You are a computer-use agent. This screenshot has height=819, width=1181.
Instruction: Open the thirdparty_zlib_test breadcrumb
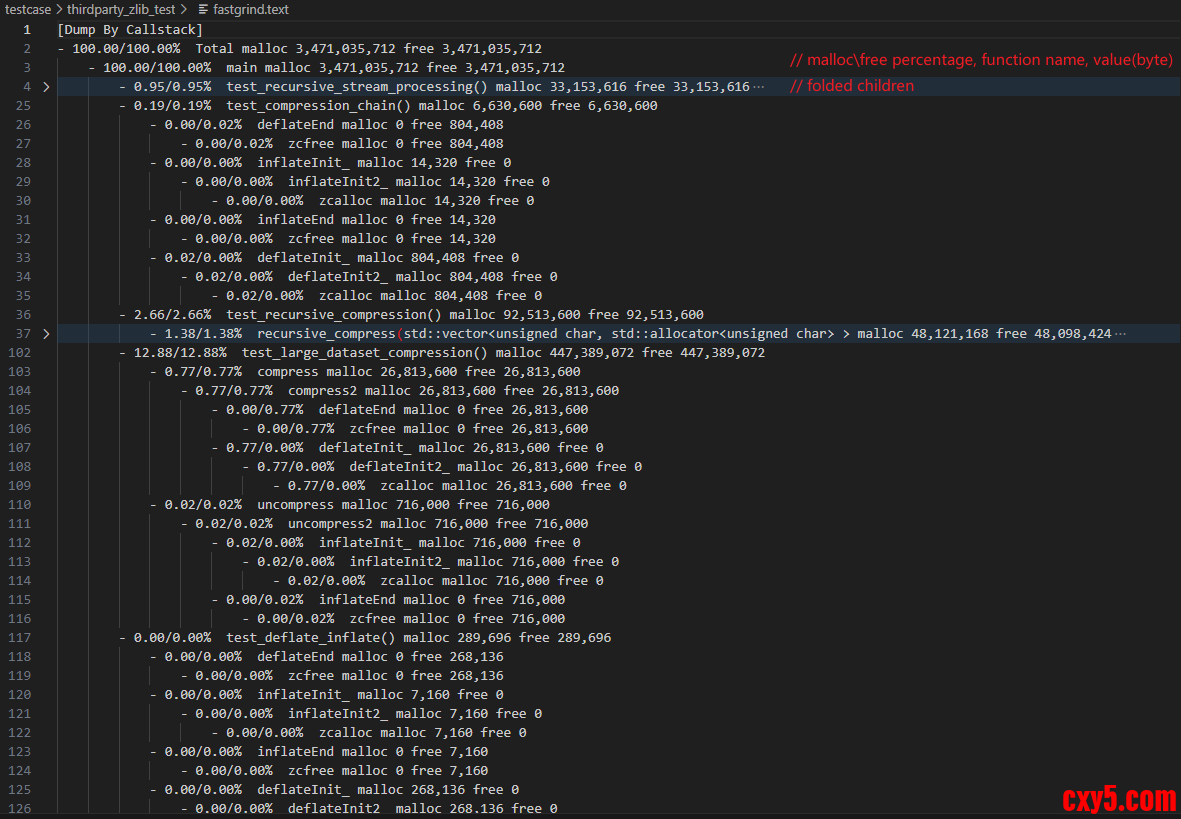(x=121, y=9)
